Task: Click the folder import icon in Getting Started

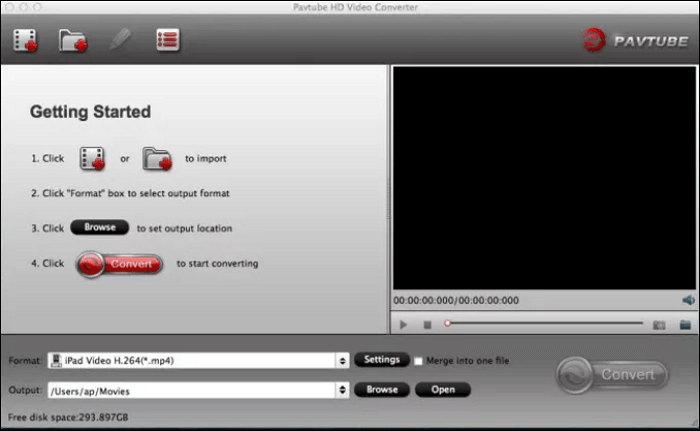Action: click(157, 159)
